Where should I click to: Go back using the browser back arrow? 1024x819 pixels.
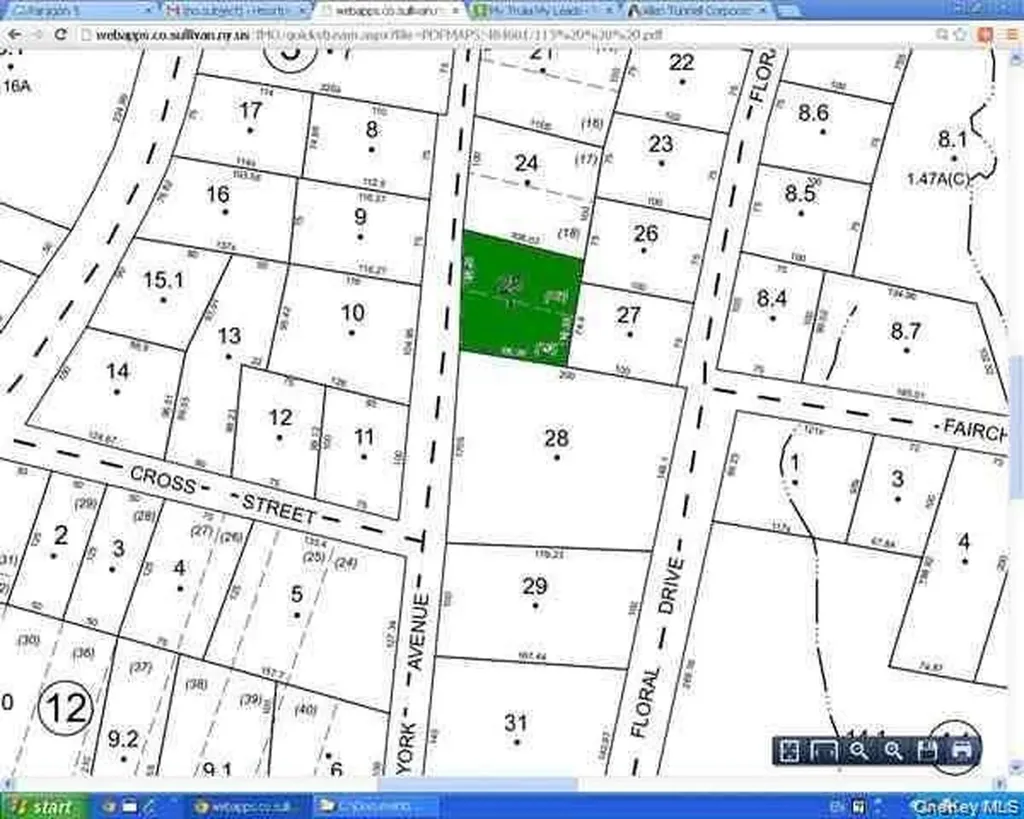(14, 34)
